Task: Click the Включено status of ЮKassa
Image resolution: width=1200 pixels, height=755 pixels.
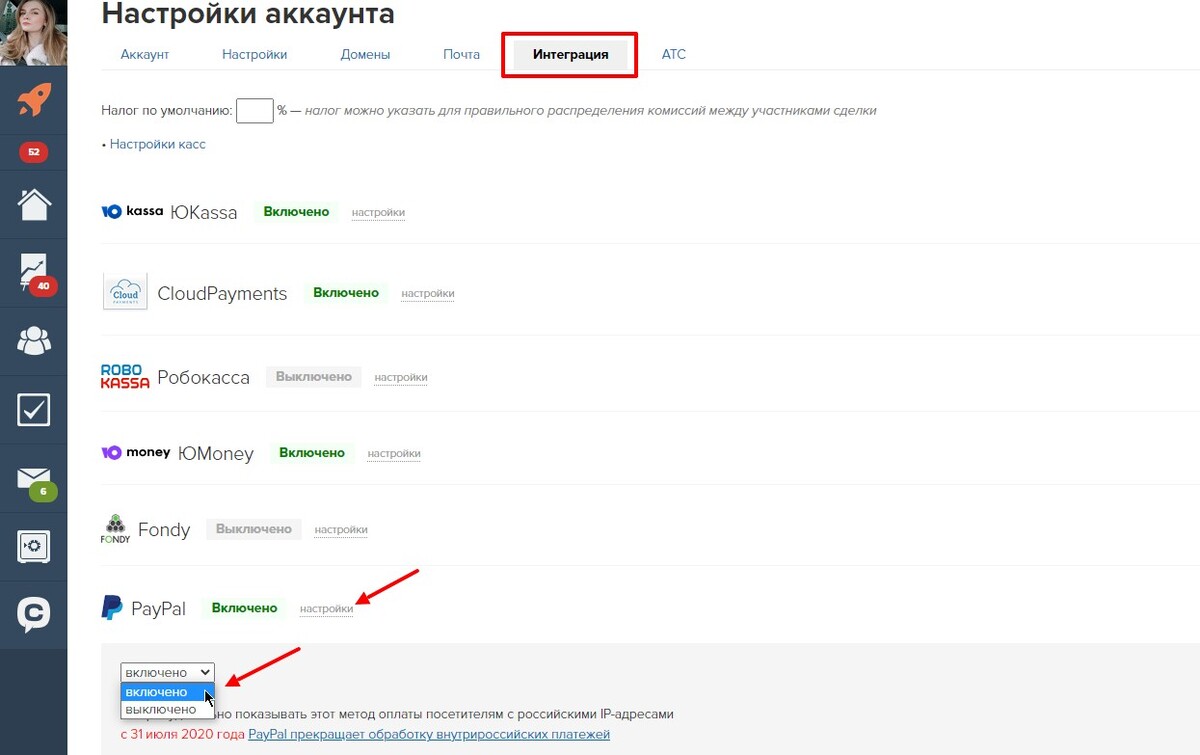Action: (296, 212)
